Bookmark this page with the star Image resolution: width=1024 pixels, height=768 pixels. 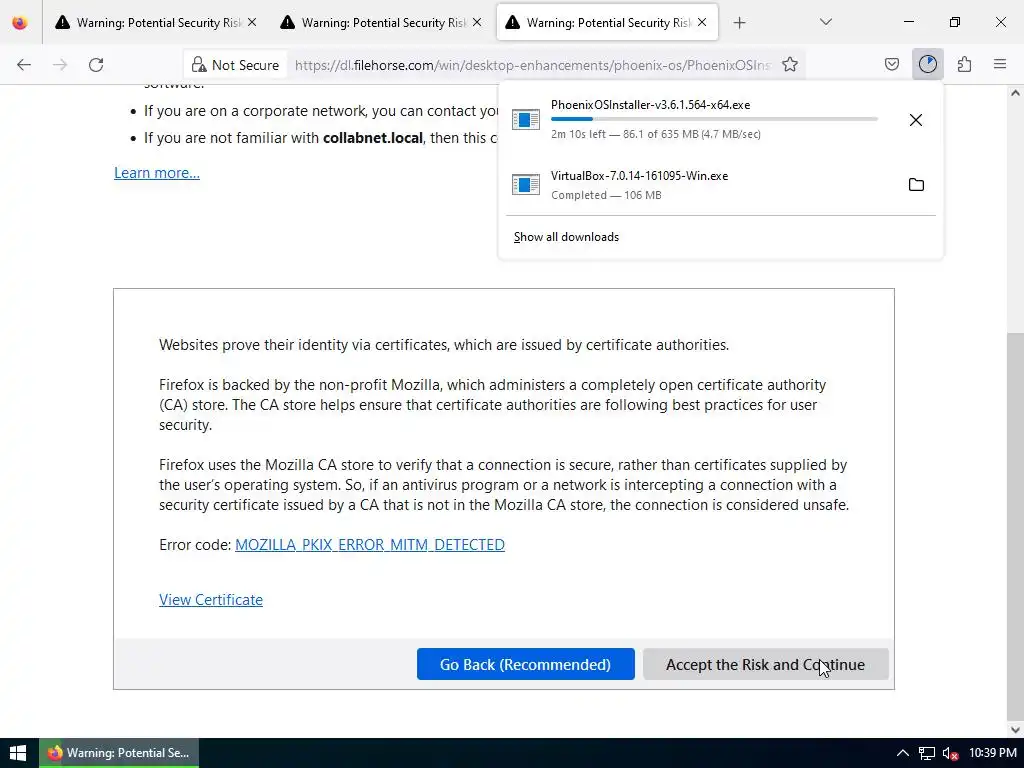790,65
